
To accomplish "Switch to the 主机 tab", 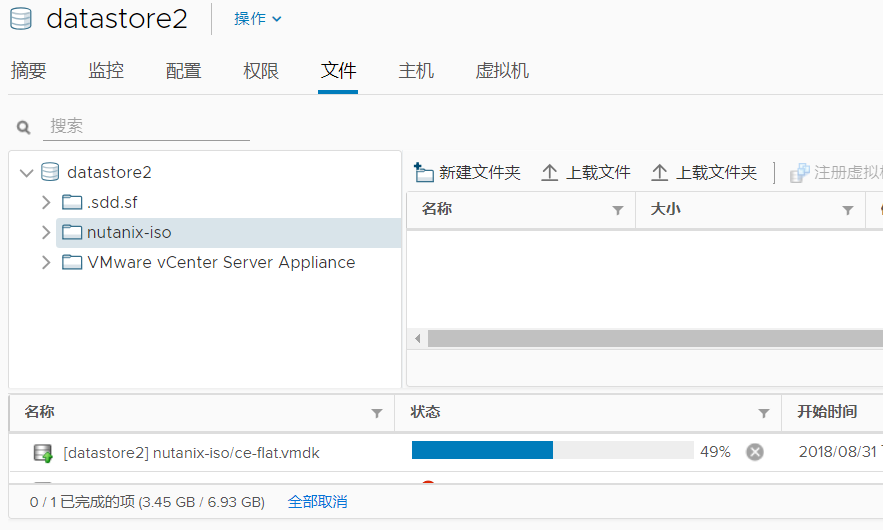I will point(416,71).
